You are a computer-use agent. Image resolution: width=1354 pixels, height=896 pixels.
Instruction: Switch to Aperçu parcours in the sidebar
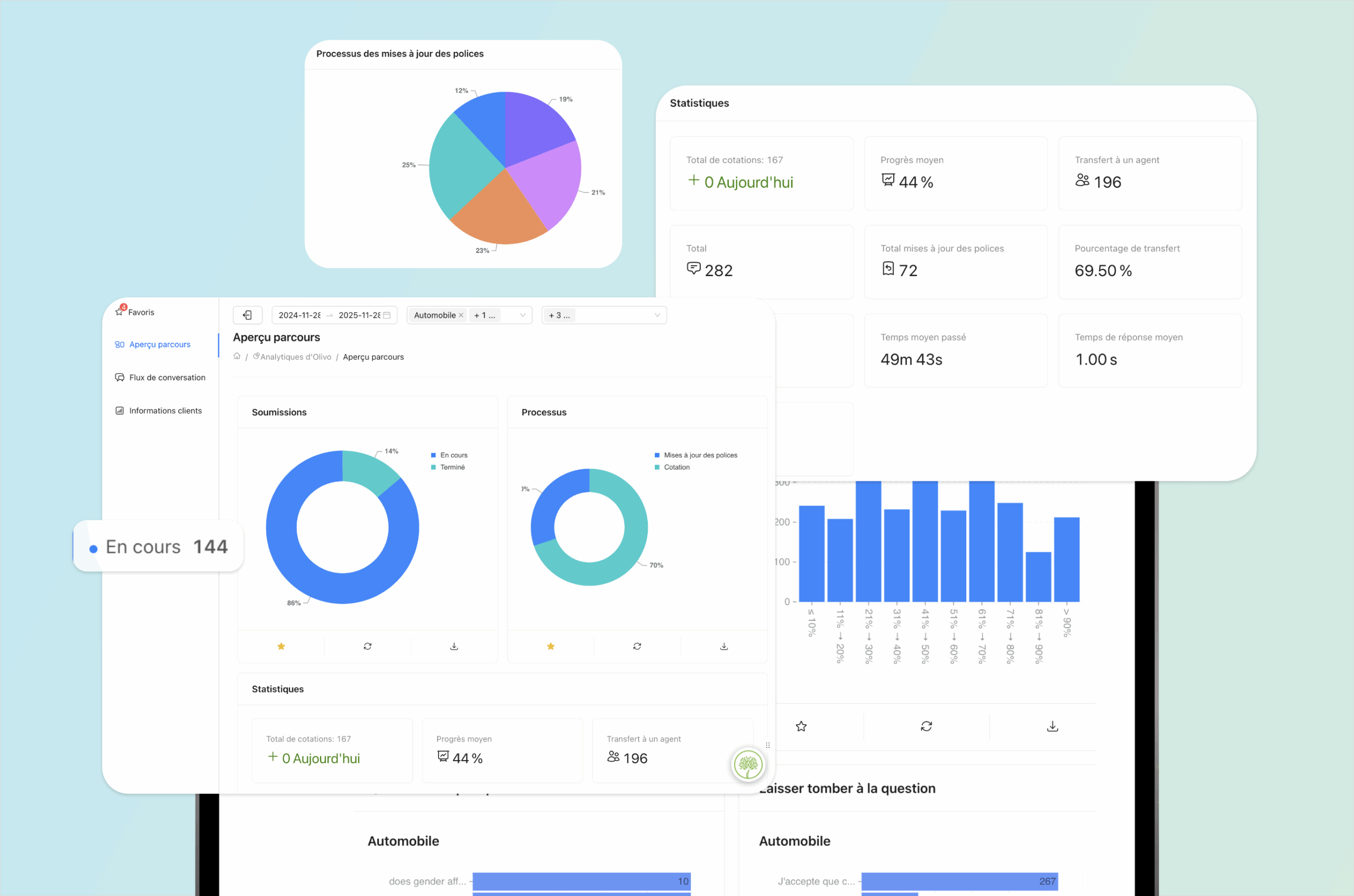(x=159, y=344)
